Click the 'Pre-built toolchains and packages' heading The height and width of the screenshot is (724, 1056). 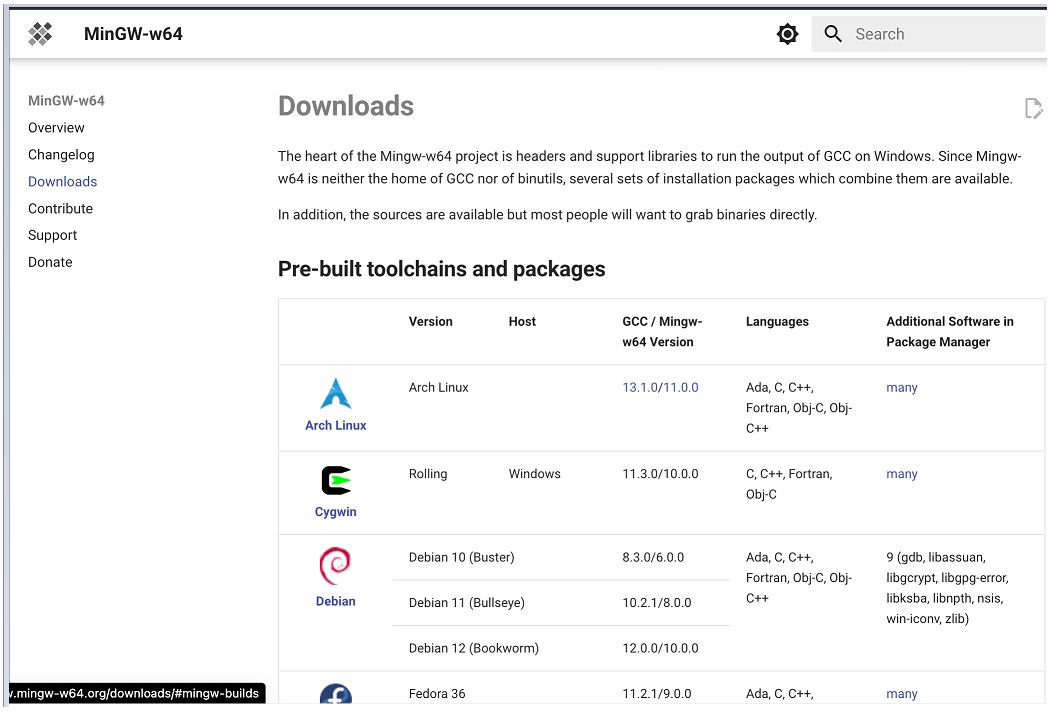(442, 269)
